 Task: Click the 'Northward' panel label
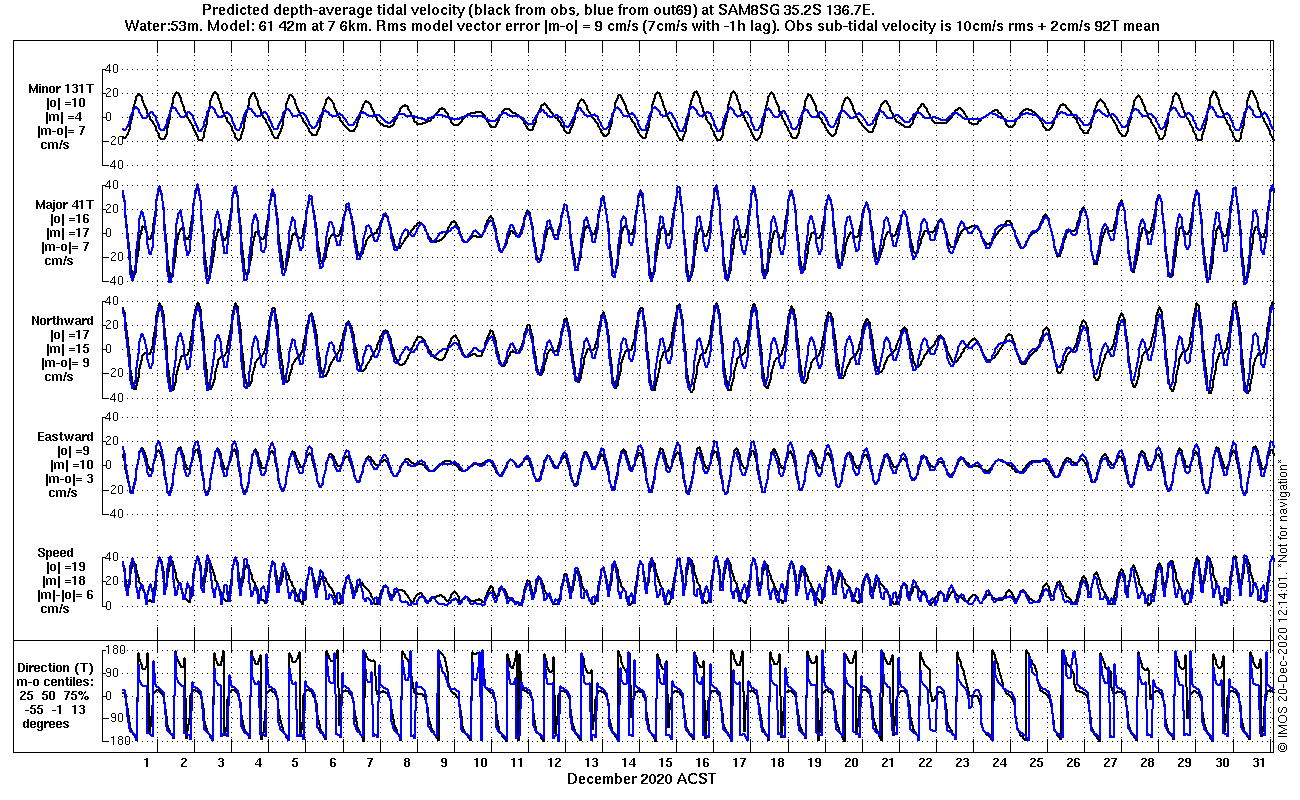coord(63,321)
